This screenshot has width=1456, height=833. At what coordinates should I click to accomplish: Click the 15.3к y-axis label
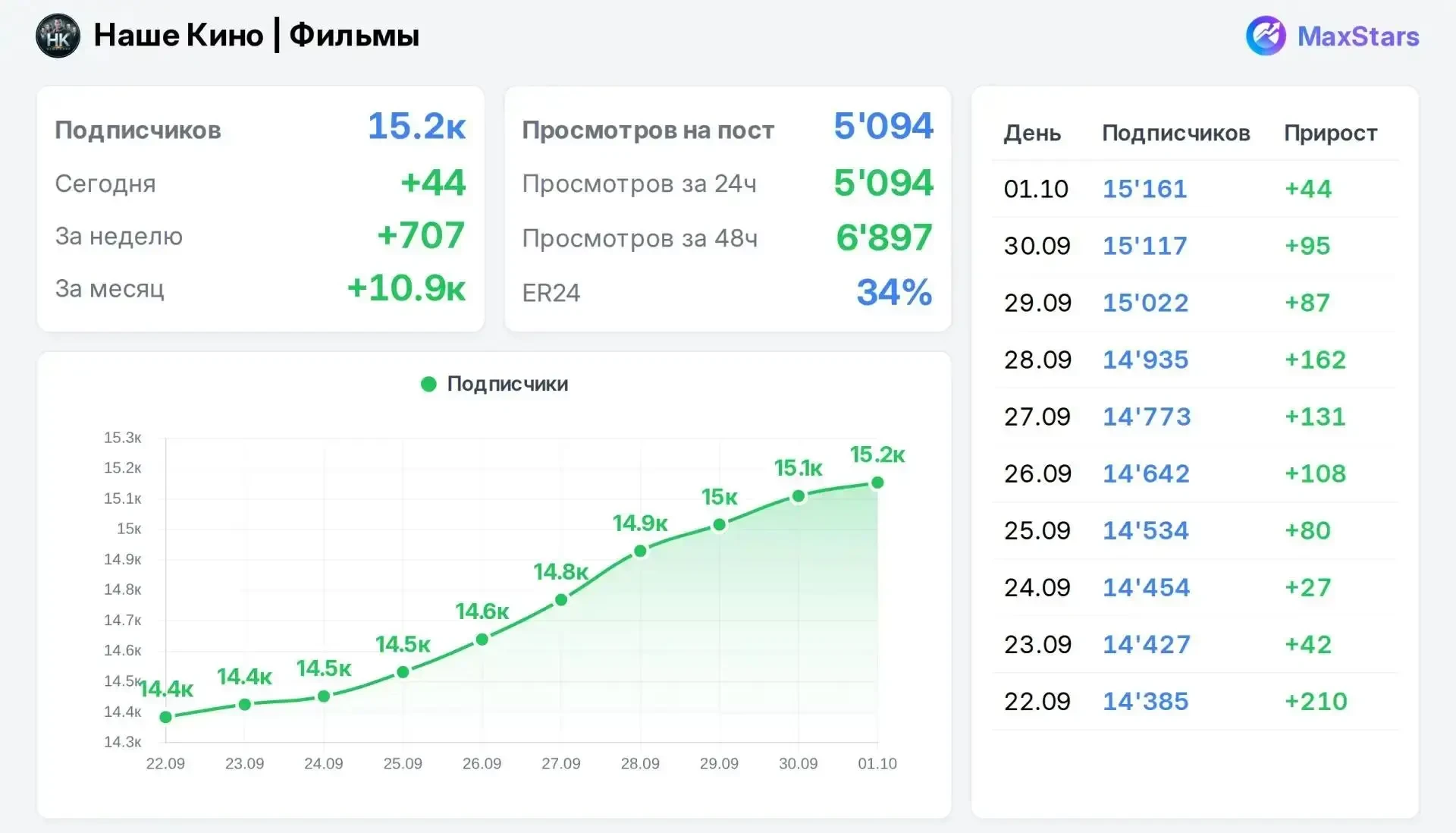coord(123,438)
